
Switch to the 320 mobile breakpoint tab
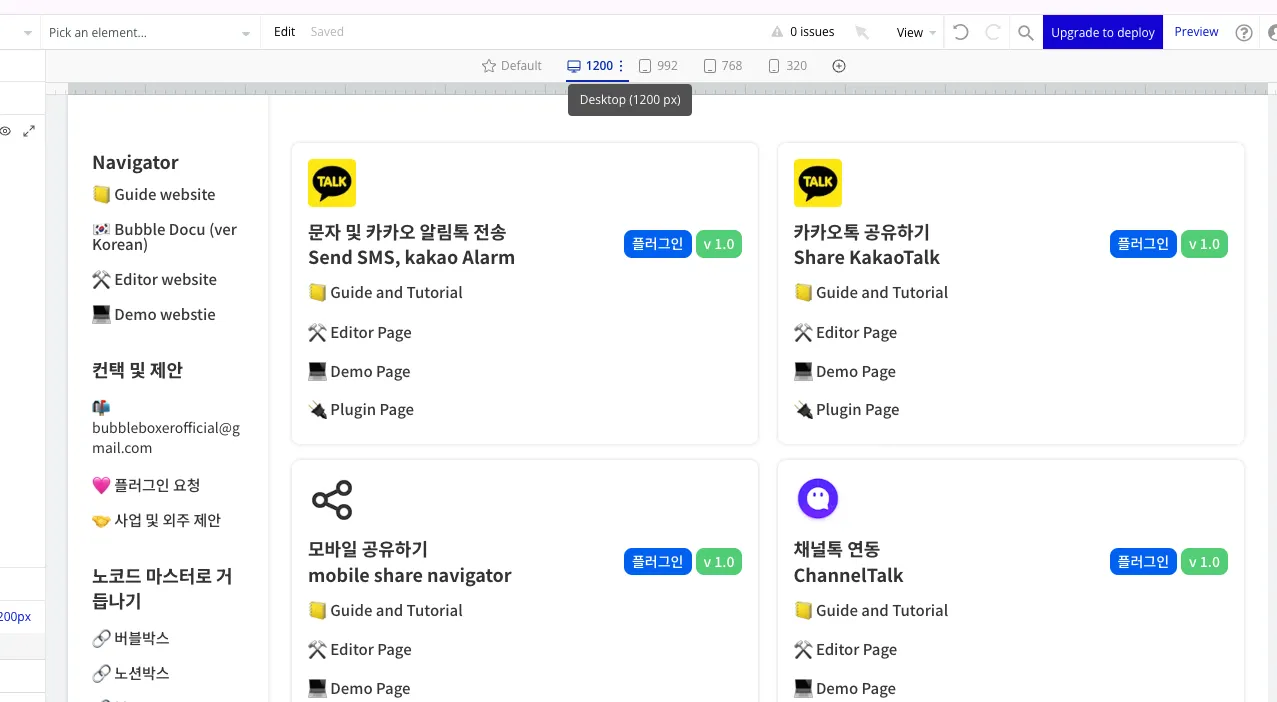[x=787, y=66]
